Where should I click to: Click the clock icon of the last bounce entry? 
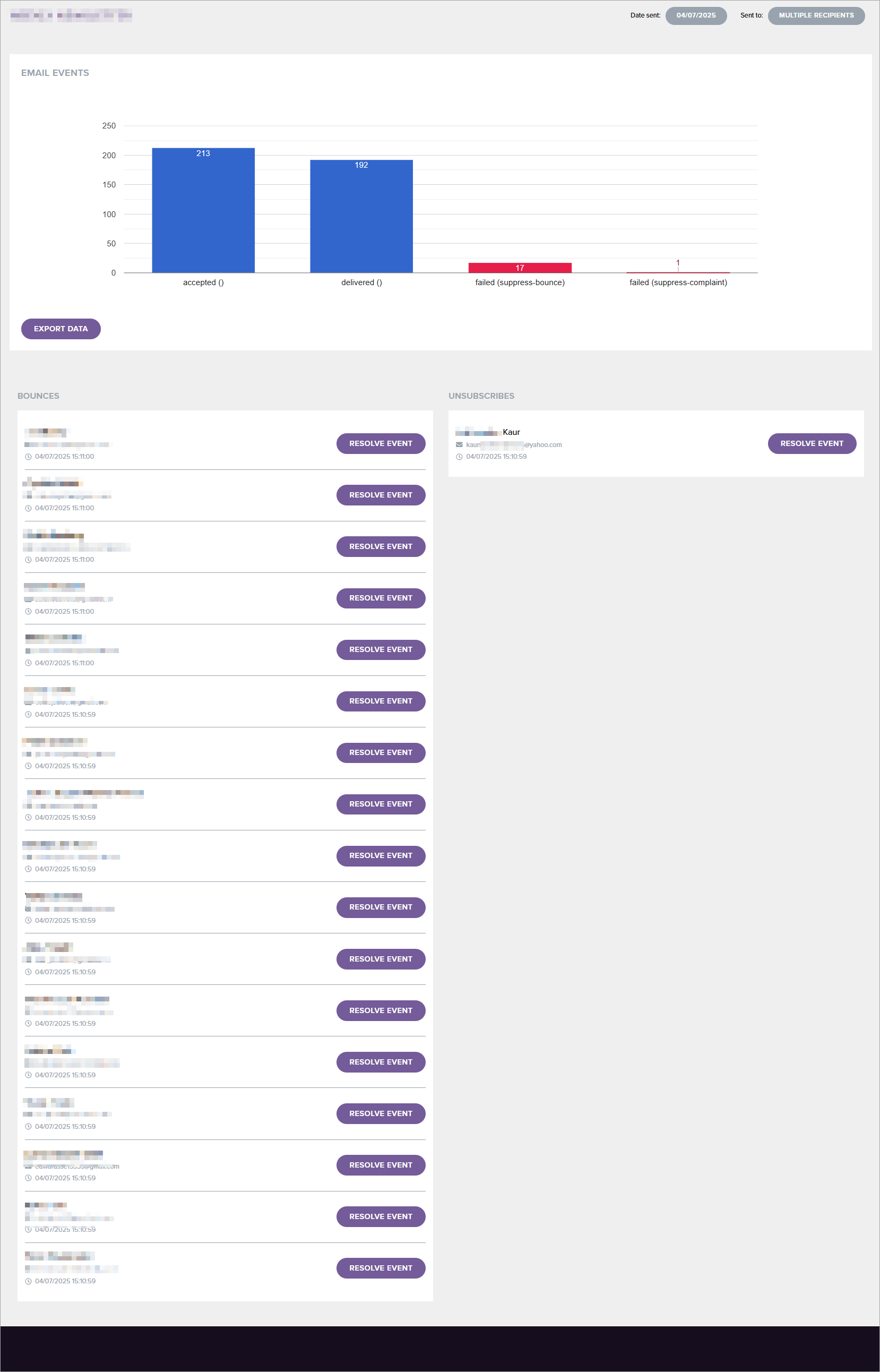[x=28, y=1281]
